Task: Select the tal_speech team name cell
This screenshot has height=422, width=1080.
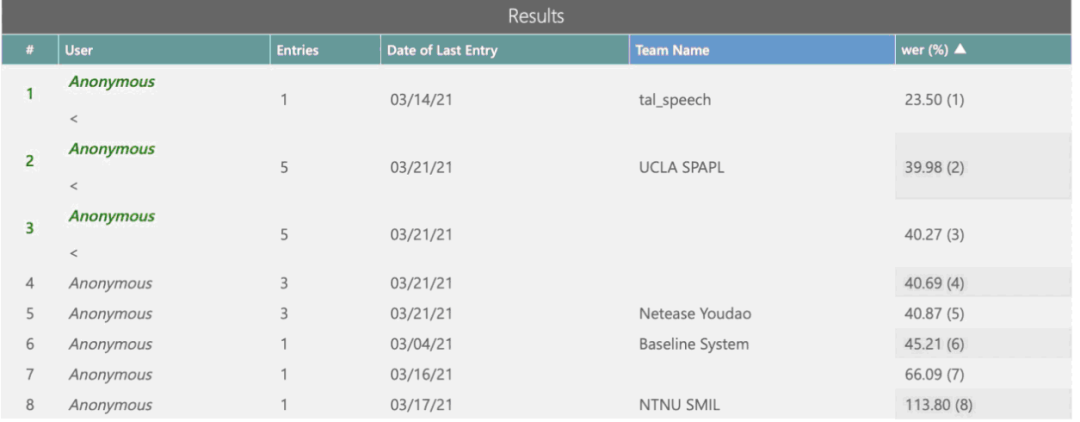Action: (x=675, y=101)
